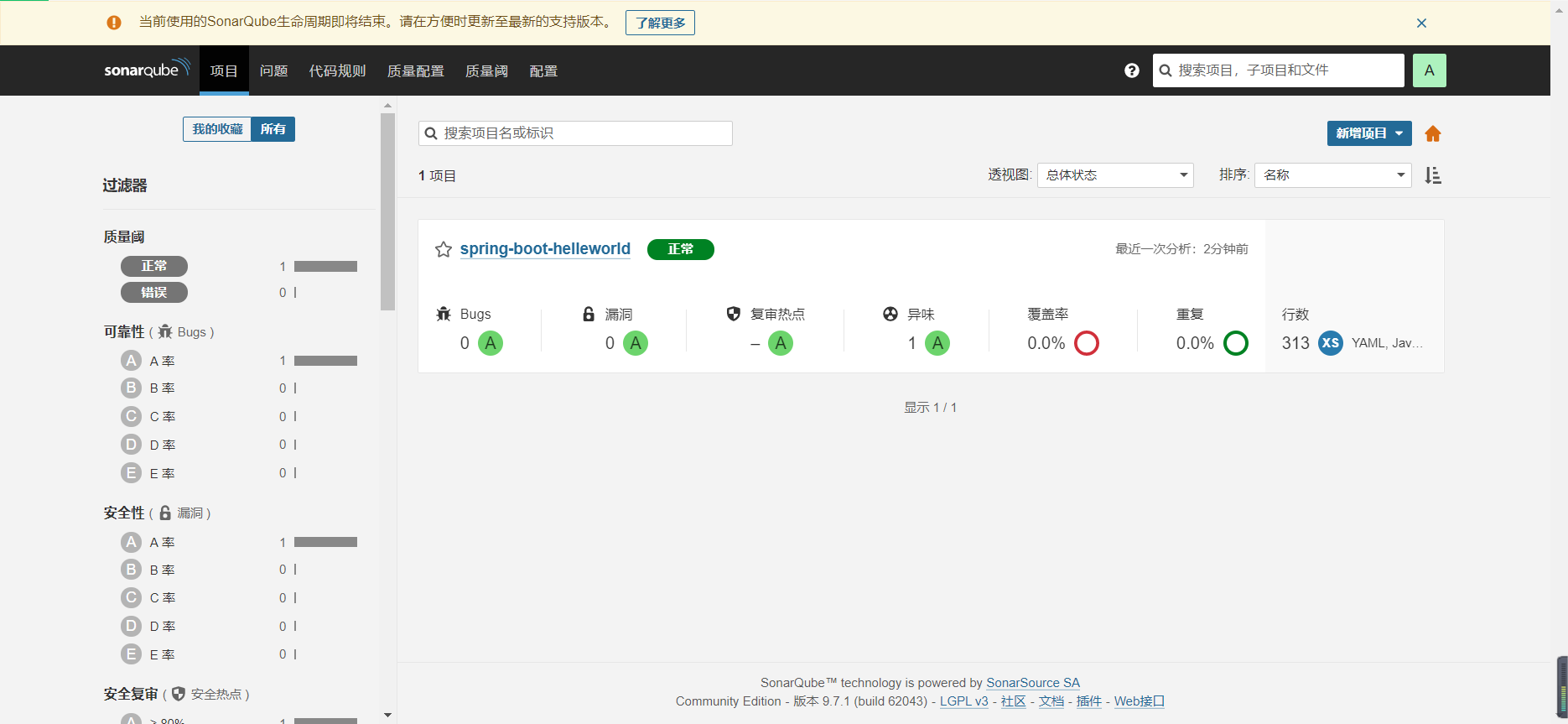This screenshot has height=724, width=1568.
Task: Click the 复审热点 shield icon on project card
Action: pyautogui.click(x=734, y=314)
